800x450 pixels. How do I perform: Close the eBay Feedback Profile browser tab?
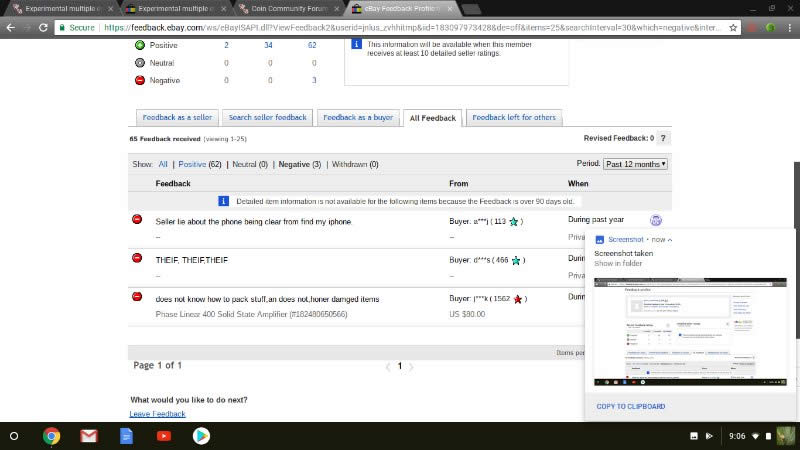click(449, 9)
